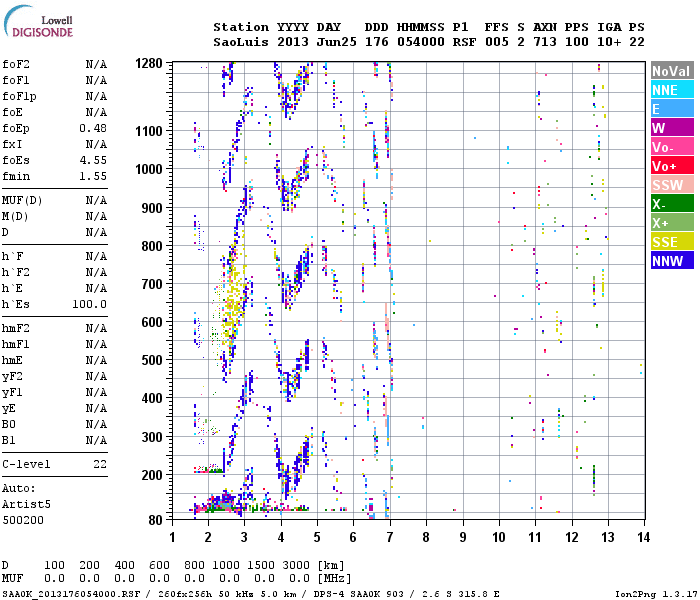This screenshot has width=700, height=600.
Task: Click the 10 MHz frequency axis label
Action: [498, 537]
